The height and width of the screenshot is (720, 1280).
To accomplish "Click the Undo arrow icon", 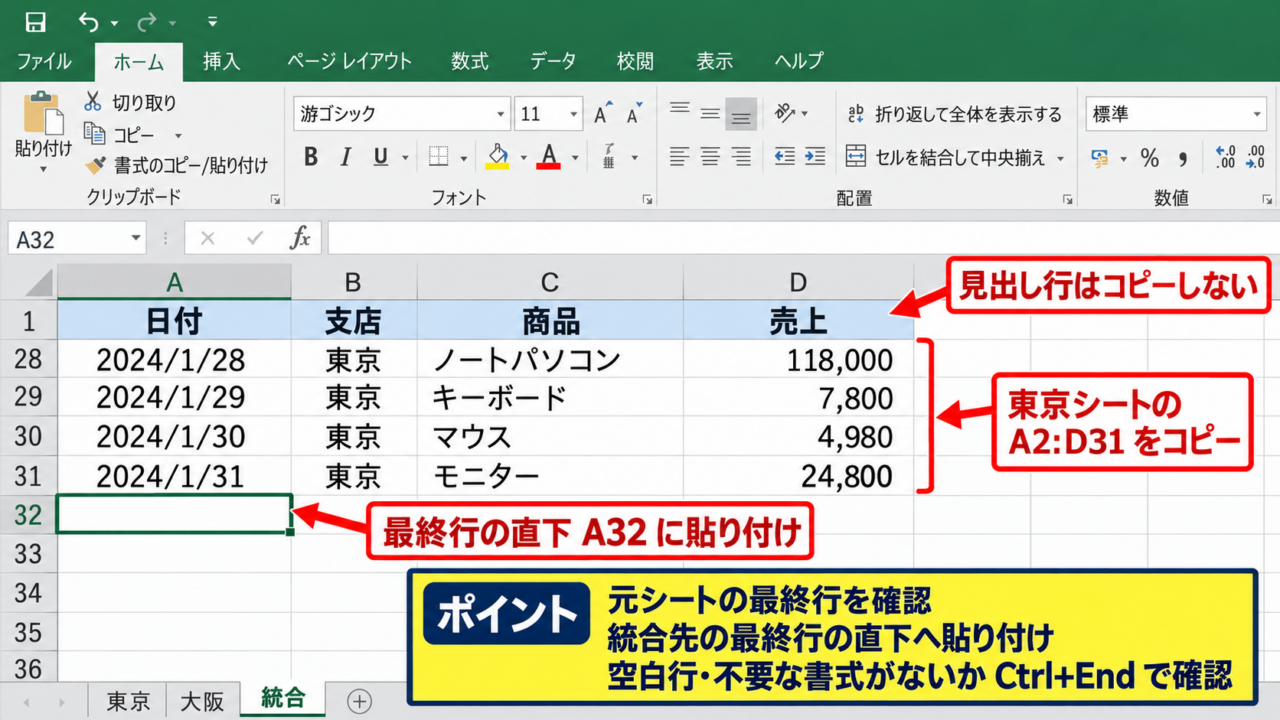I will pos(88,21).
